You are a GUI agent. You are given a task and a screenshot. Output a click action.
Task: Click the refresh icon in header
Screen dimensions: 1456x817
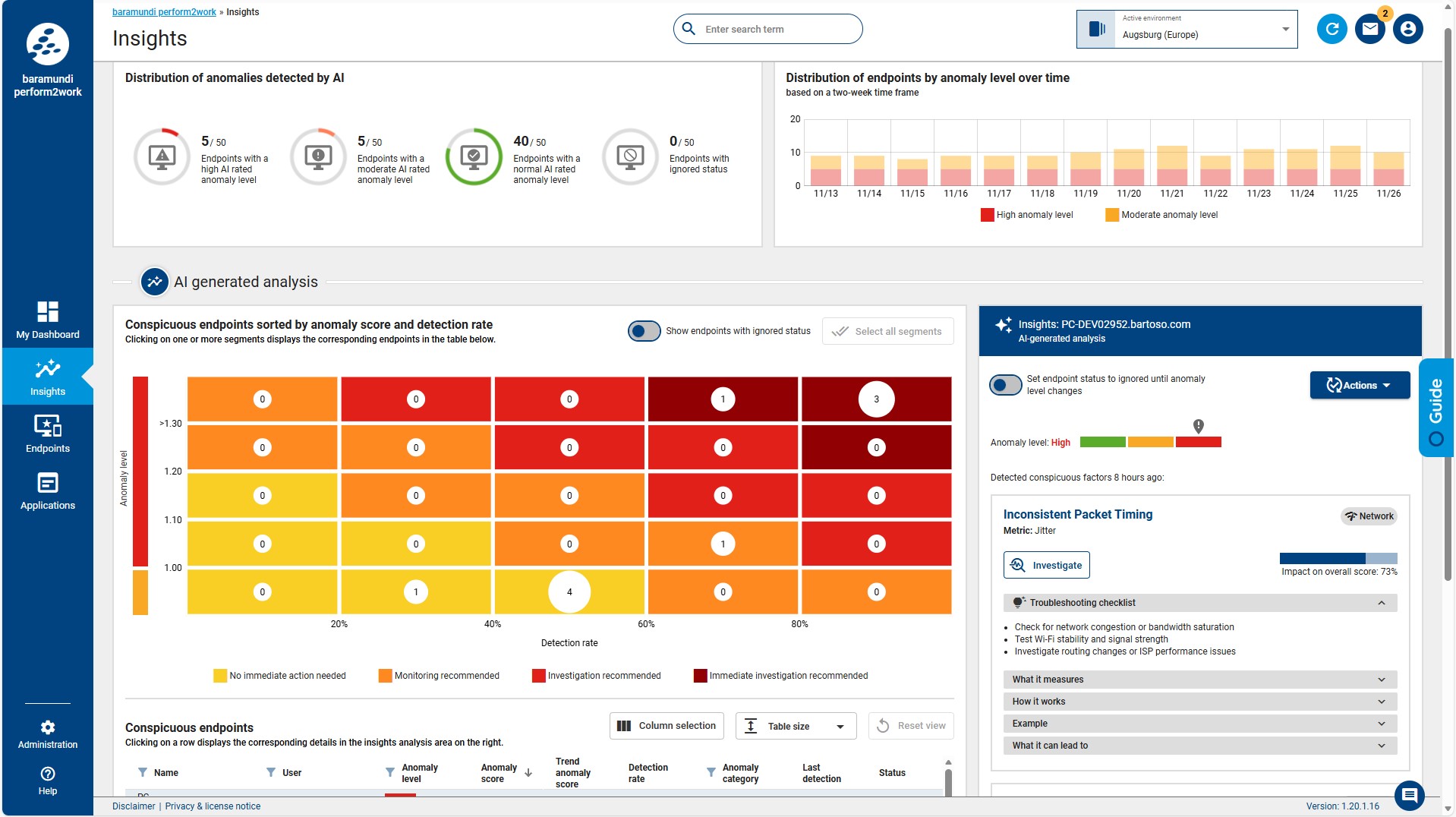1332,30
